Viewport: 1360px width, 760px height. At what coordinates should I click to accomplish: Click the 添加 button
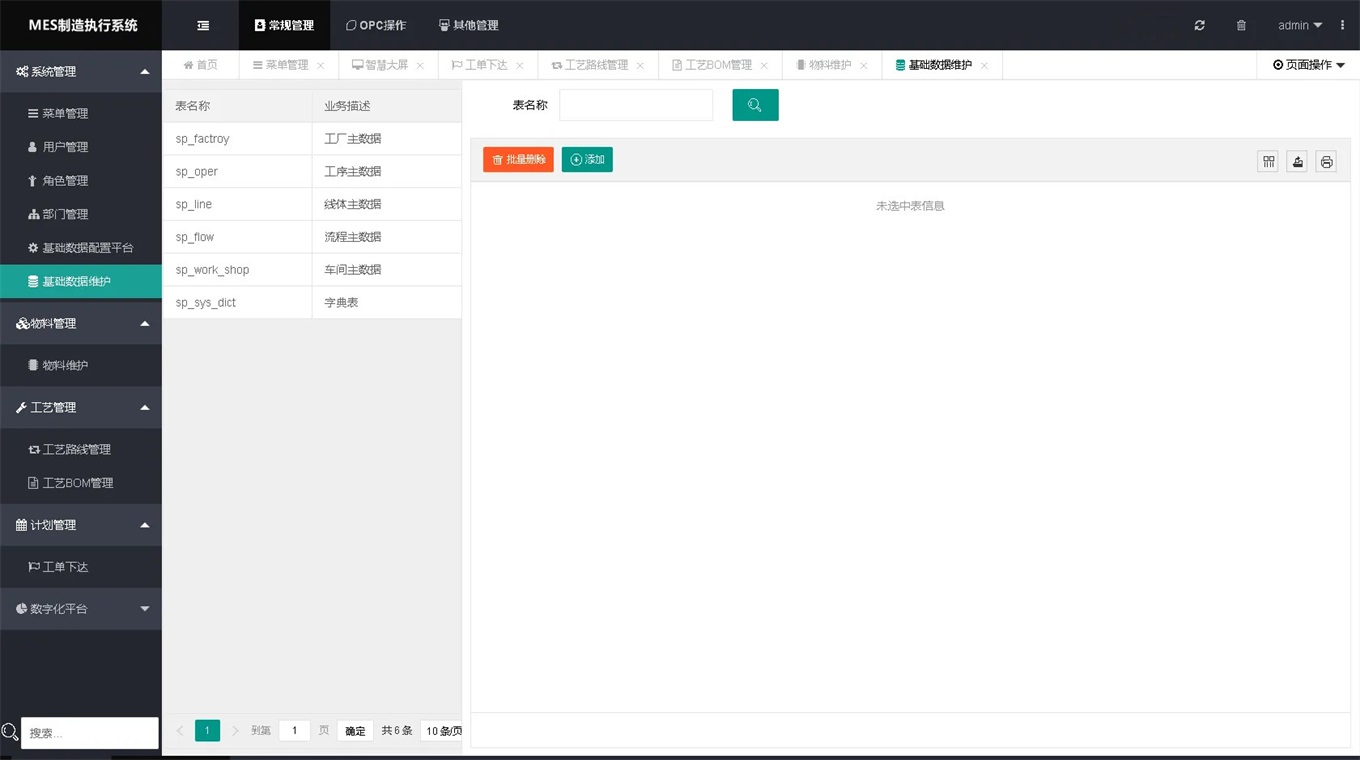(587, 160)
